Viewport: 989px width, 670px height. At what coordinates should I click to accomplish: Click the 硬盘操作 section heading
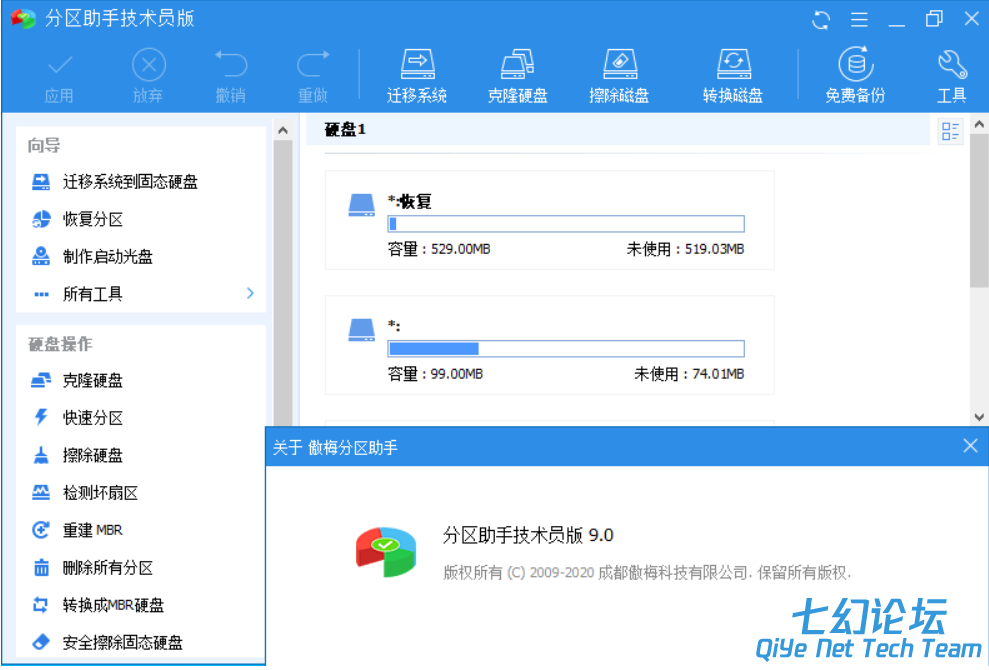click(x=61, y=344)
